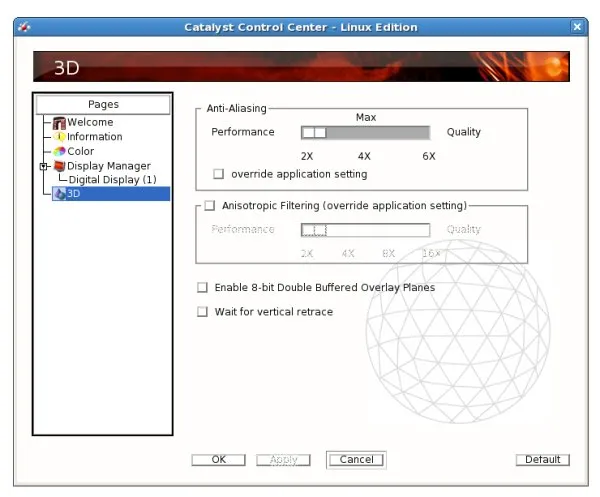
Task: Check Wait for vertical retrace
Action: click(202, 312)
